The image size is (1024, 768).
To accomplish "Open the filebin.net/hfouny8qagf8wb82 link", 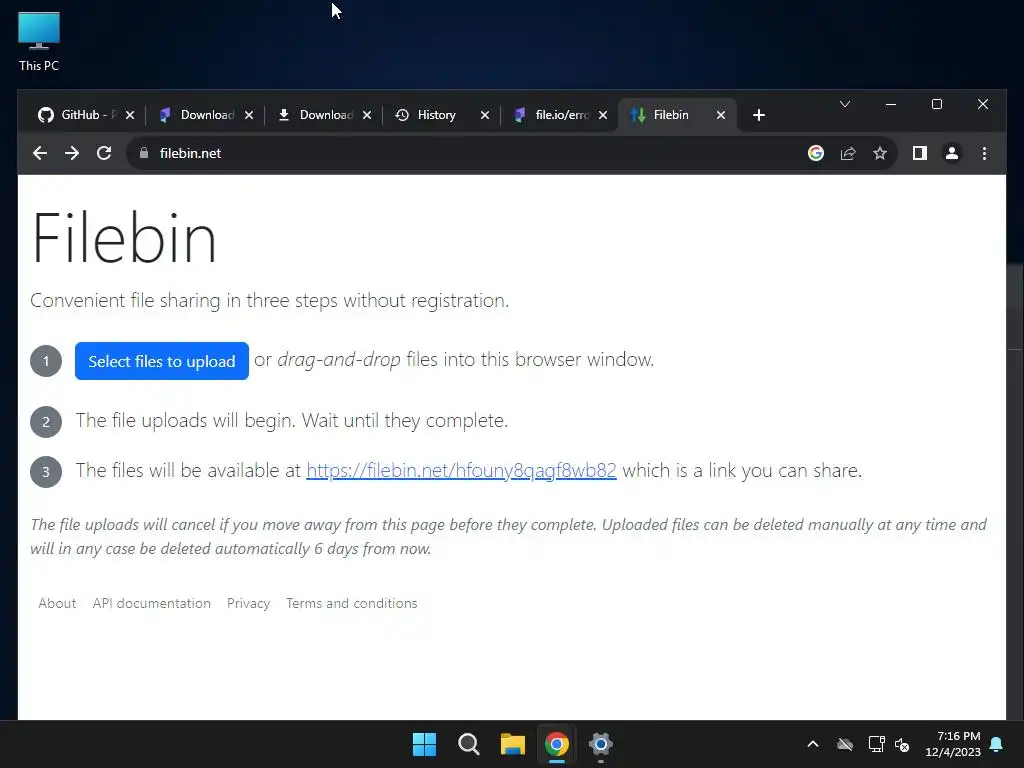I will 461,471.
